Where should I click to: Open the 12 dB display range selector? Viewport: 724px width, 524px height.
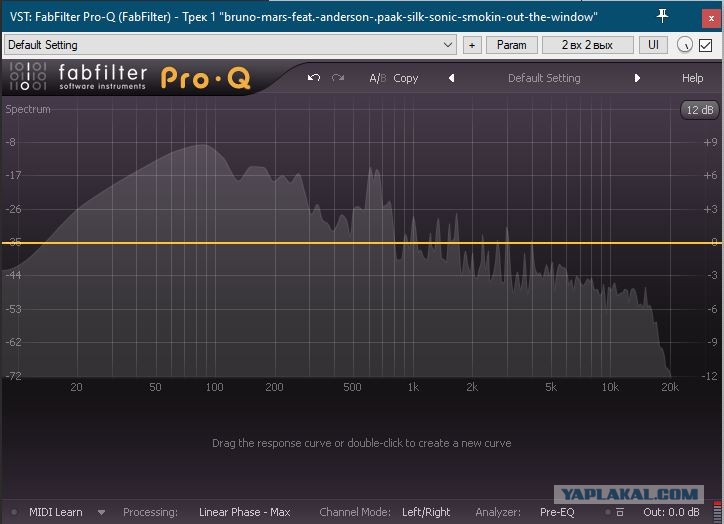pos(700,110)
